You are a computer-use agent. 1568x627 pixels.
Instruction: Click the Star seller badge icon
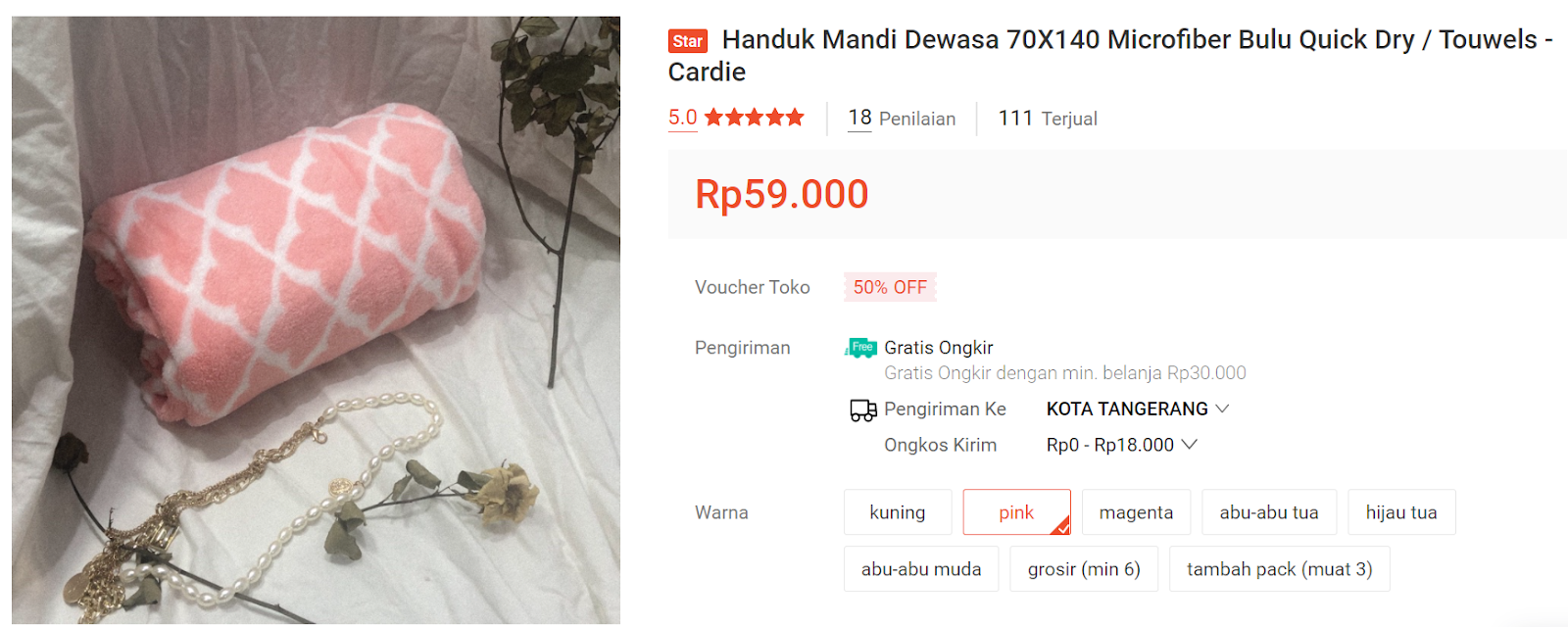pos(687,41)
